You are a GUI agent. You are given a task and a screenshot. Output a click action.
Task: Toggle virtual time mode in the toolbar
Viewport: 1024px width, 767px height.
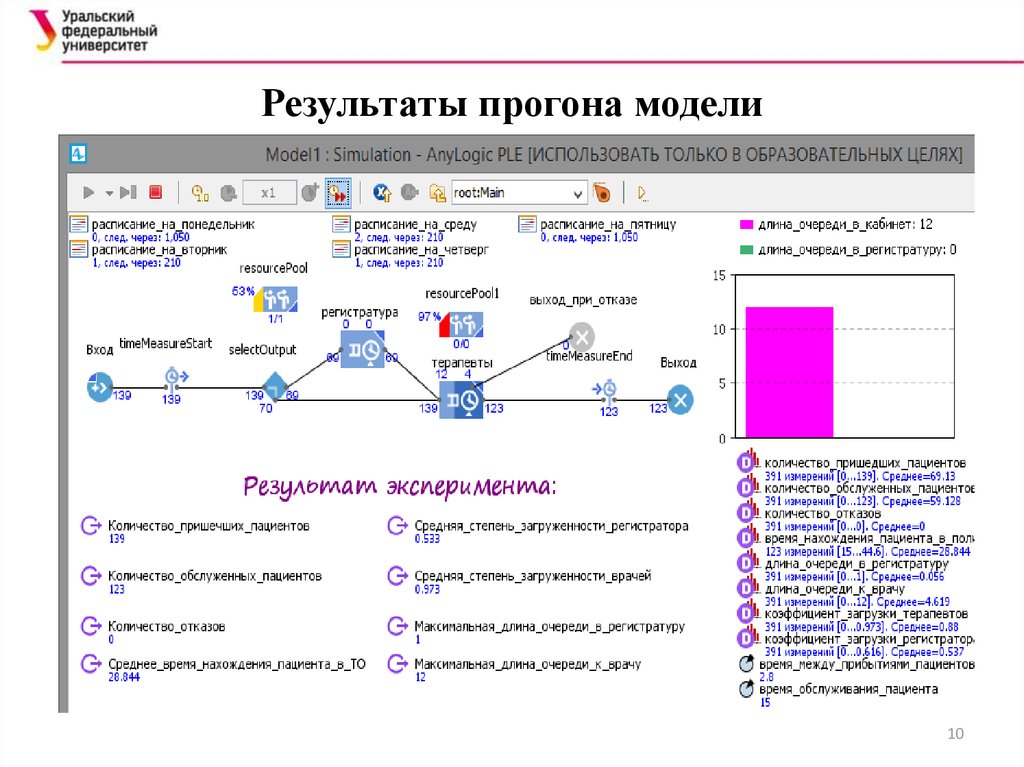tap(338, 192)
